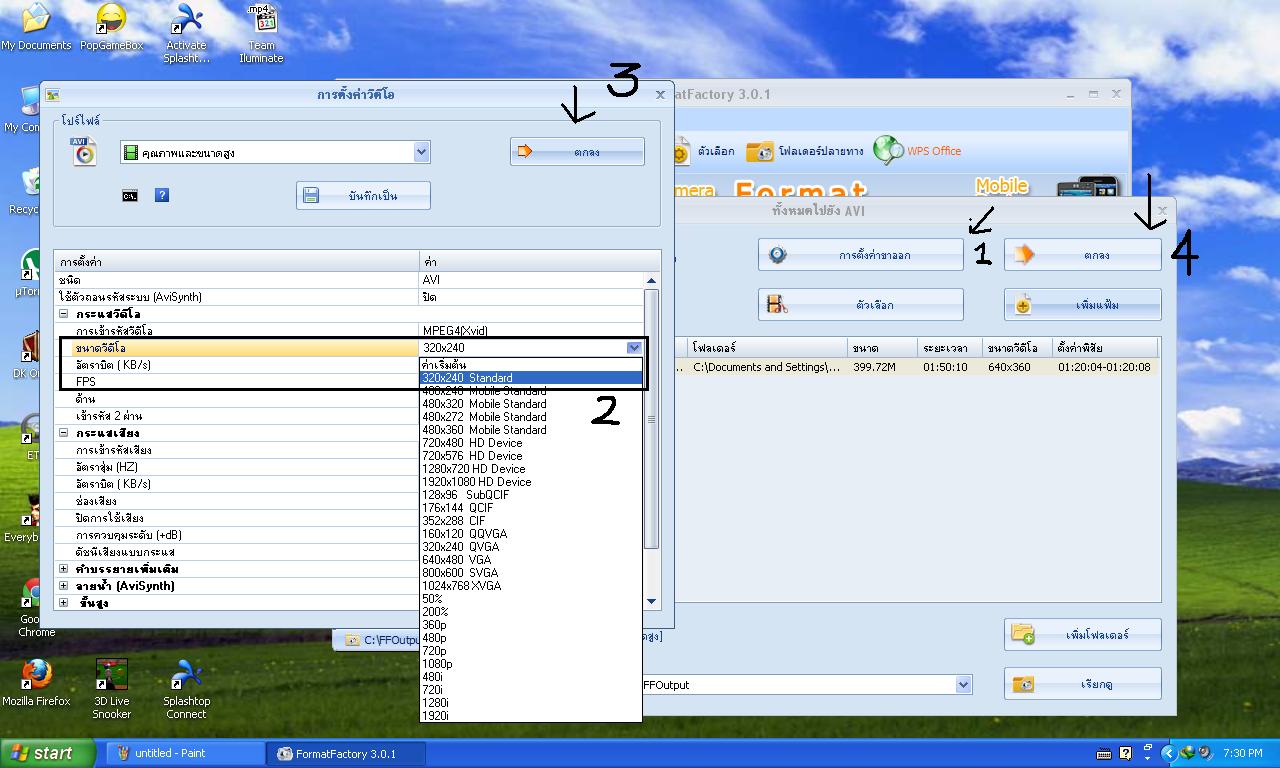This screenshot has width=1280, height=768.
Task: Click the browse folder button
Action: 1083,685
